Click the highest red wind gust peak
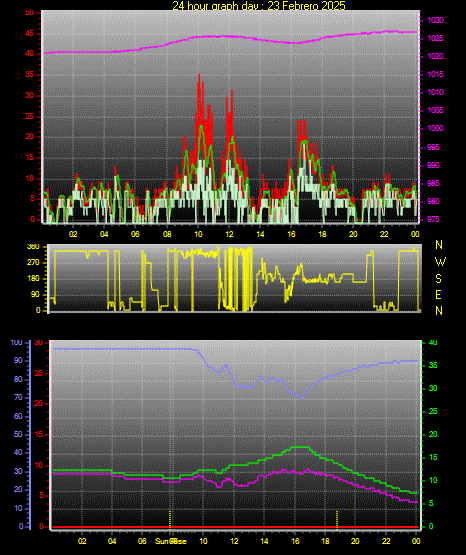466x555 pixels. tap(199, 76)
